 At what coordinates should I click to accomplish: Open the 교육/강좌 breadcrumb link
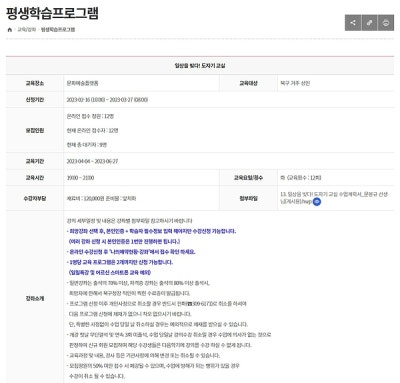tap(27, 30)
